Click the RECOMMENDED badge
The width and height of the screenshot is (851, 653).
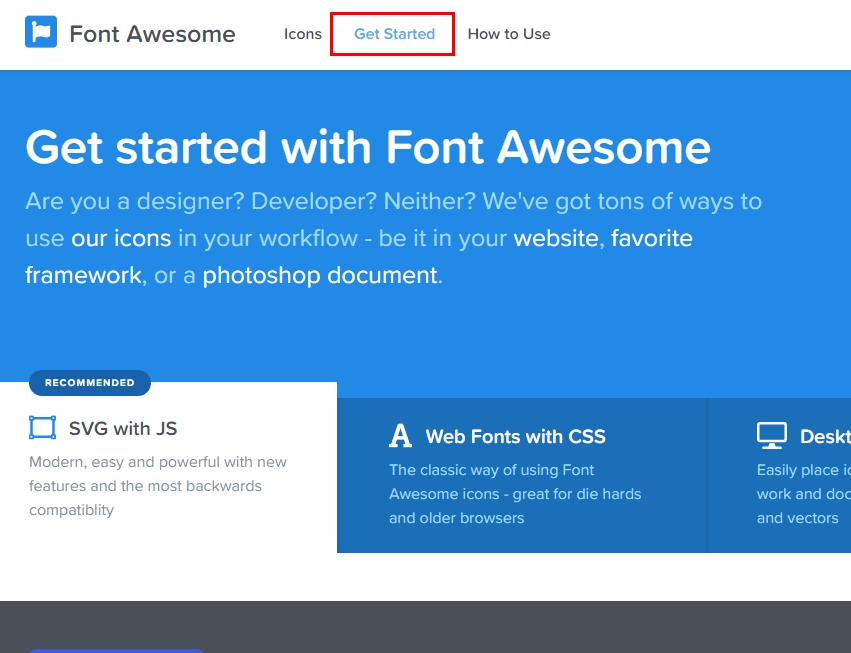point(90,382)
